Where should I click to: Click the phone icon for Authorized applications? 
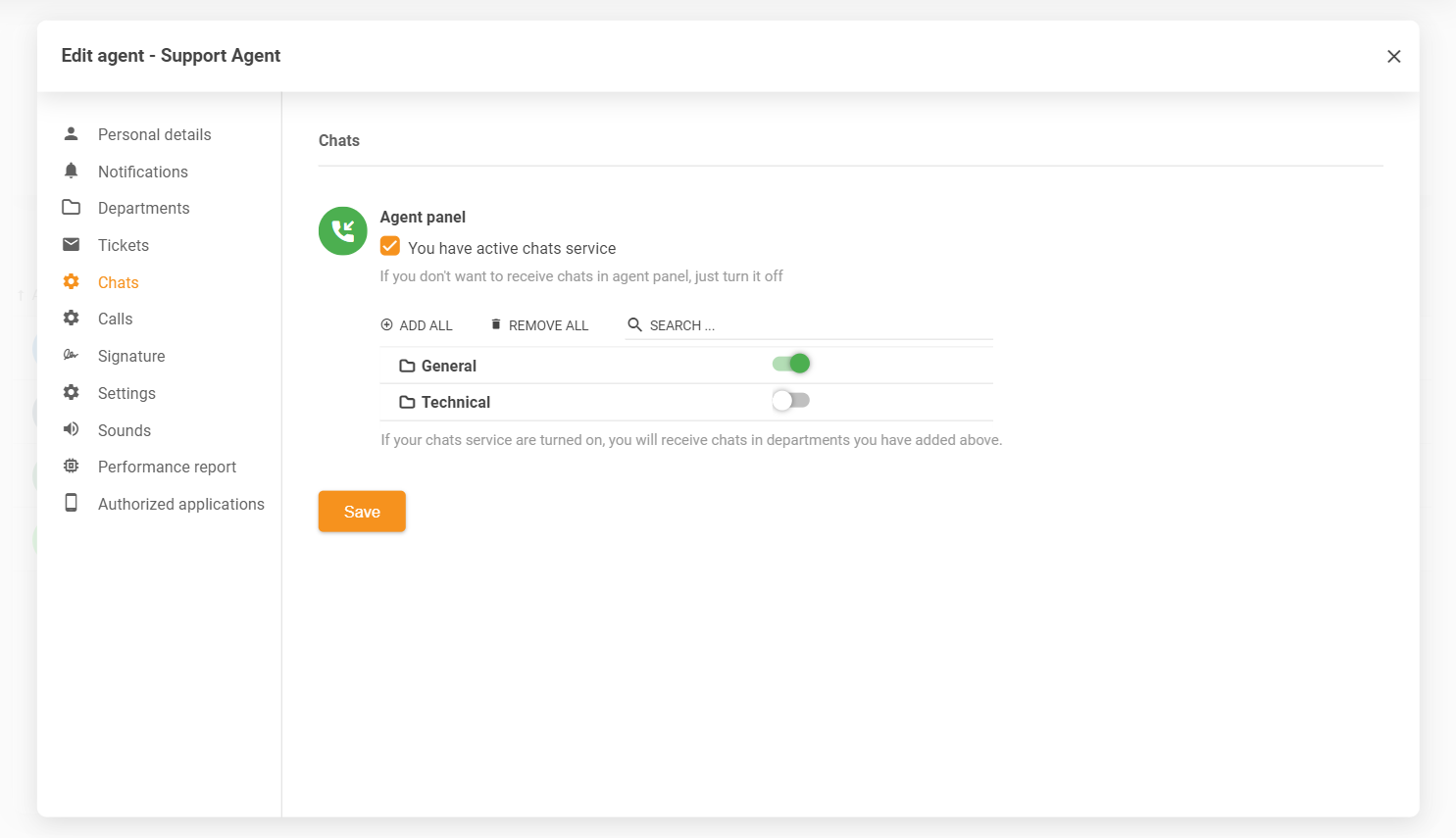click(71, 503)
